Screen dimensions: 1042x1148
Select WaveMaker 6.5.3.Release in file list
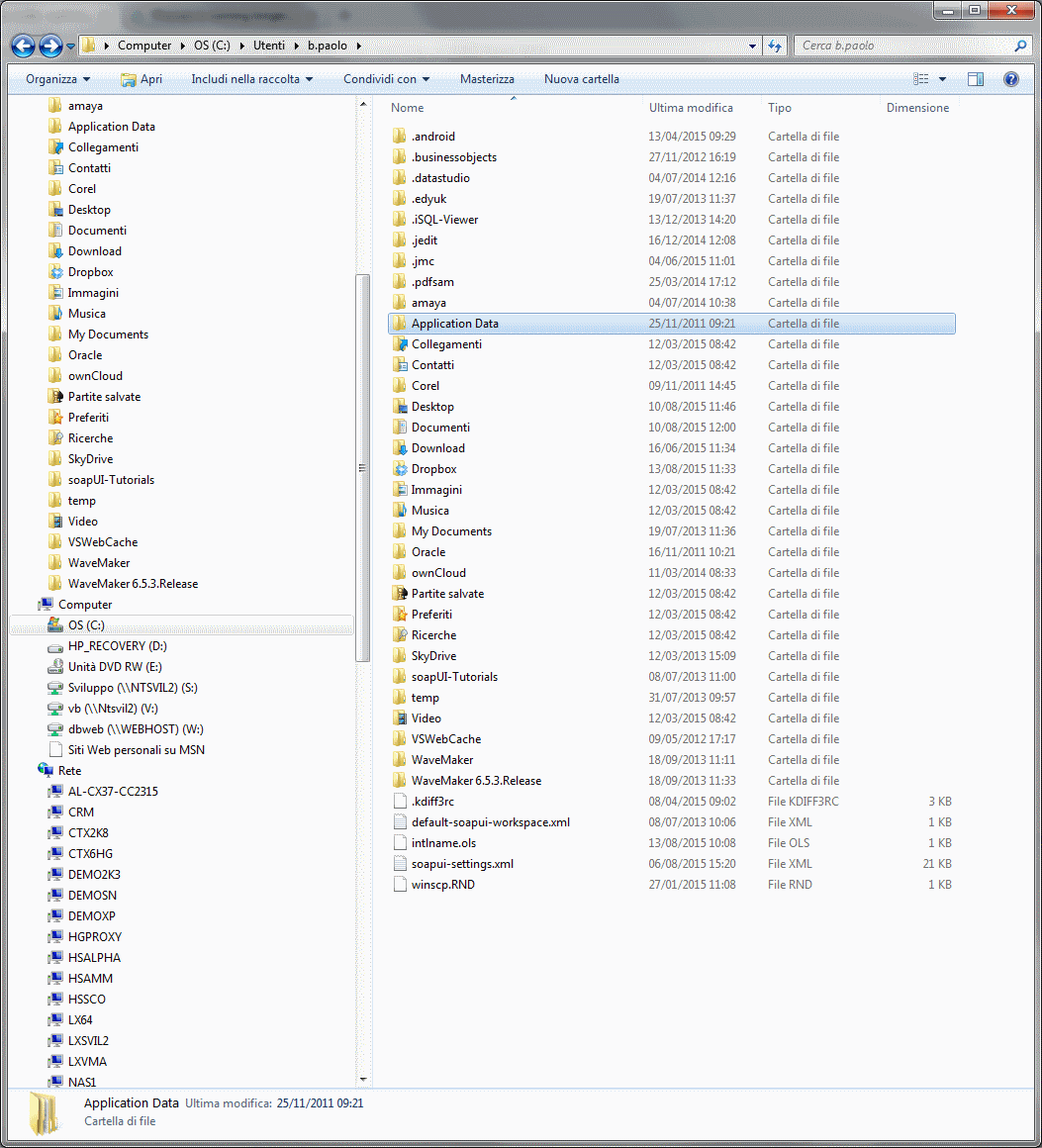click(x=672, y=781)
